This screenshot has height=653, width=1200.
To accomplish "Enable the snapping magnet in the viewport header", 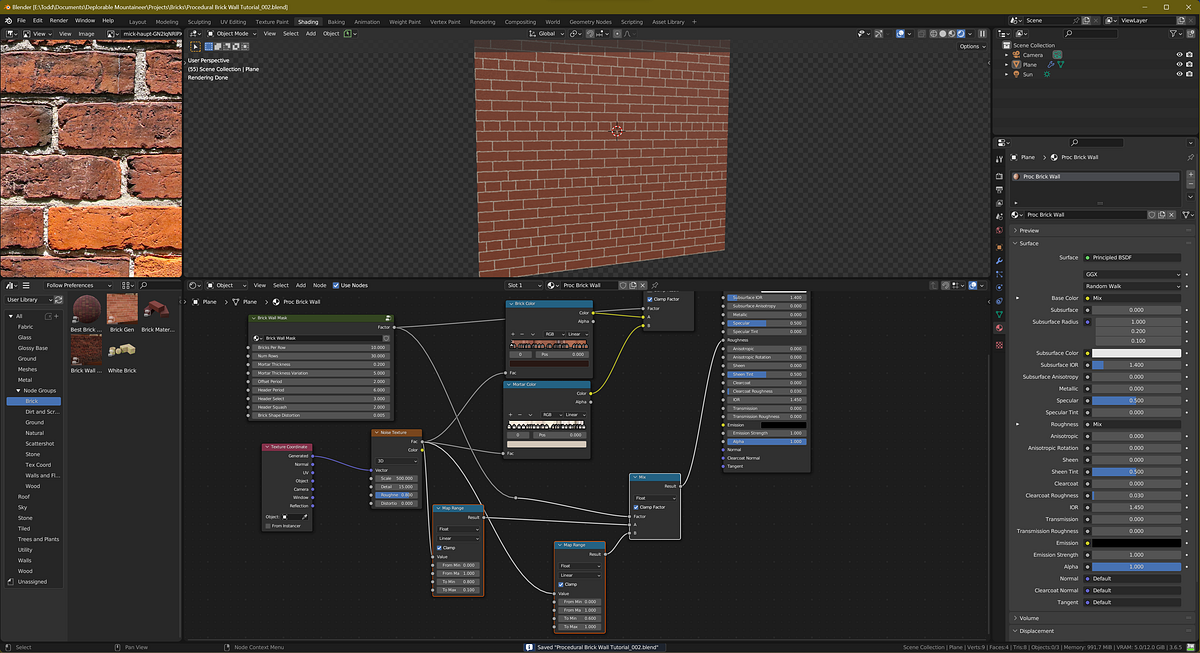I will 590,33.
